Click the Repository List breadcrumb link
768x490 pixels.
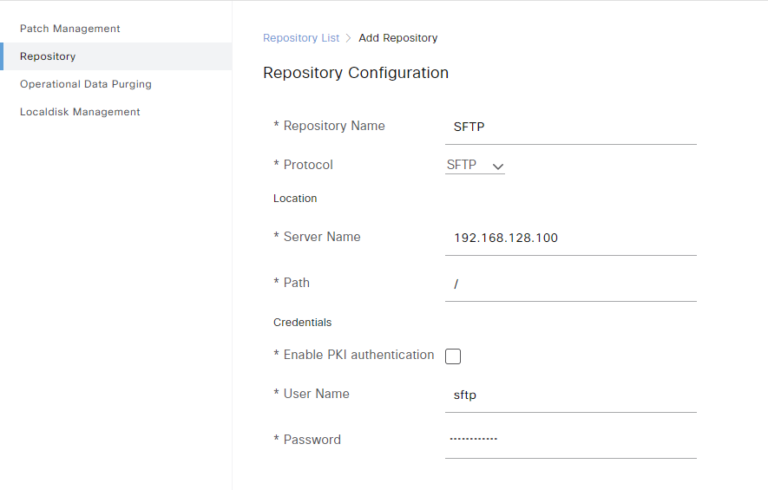click(x=301, y=38)
